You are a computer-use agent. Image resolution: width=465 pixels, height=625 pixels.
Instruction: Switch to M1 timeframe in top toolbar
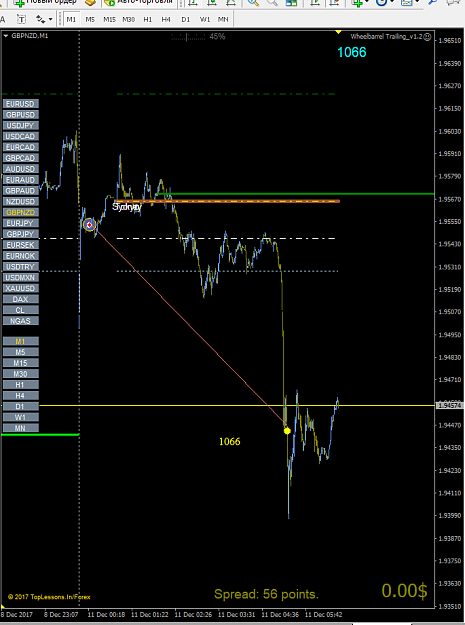click(71, 19)
